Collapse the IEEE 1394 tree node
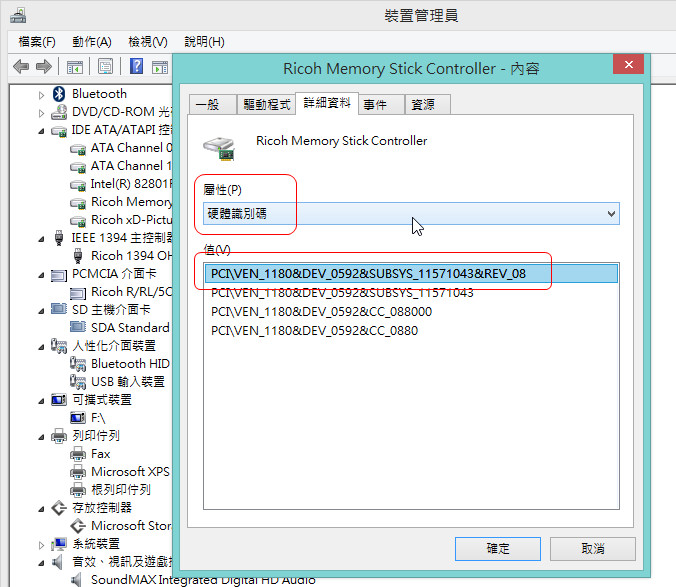The width and height of the screenshot is (676, 587). [41, 239]
